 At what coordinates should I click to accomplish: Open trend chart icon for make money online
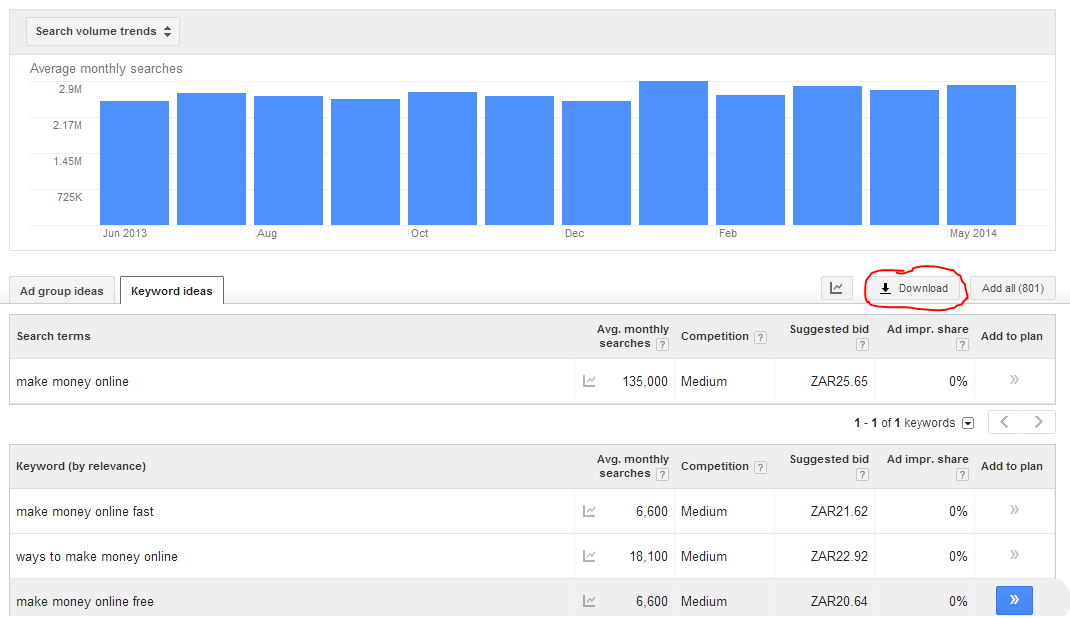click(589, 381)
